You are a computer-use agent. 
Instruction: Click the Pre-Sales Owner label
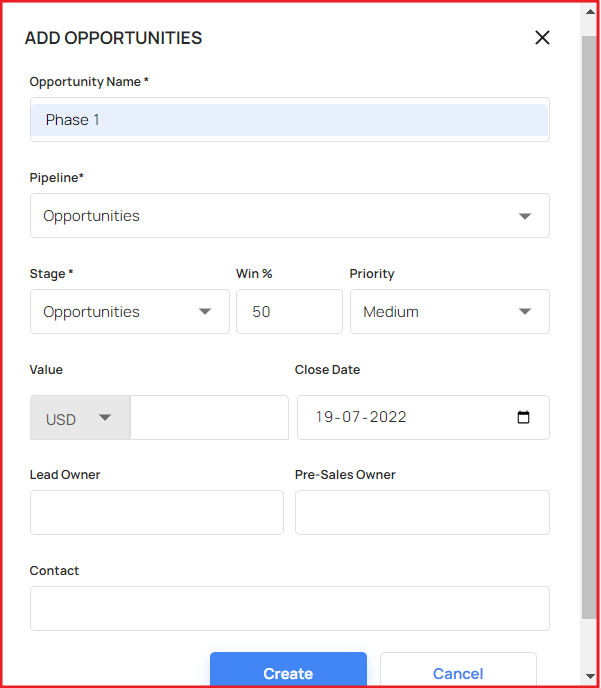[345, 475]
